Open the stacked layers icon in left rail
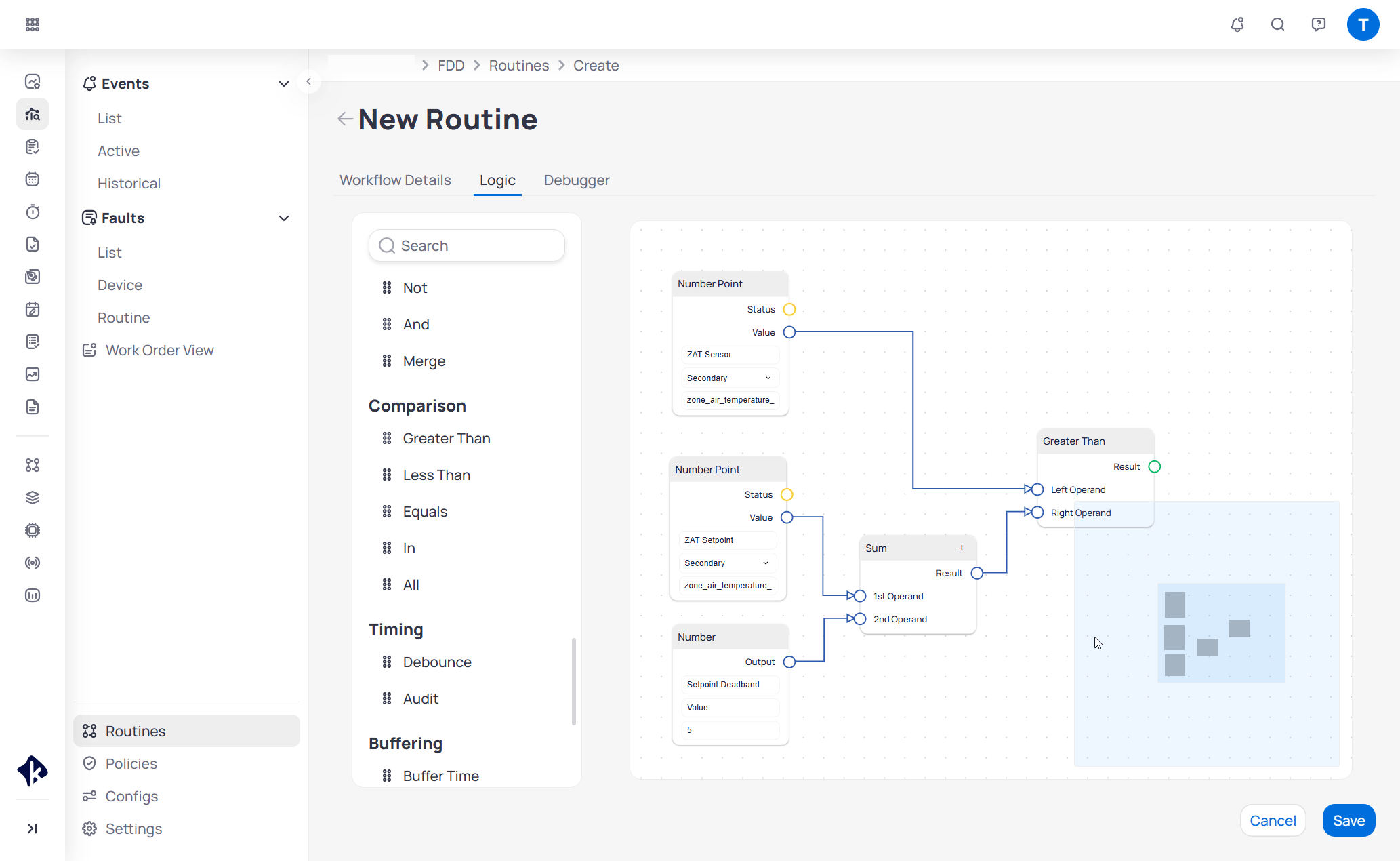 (33, 498)
